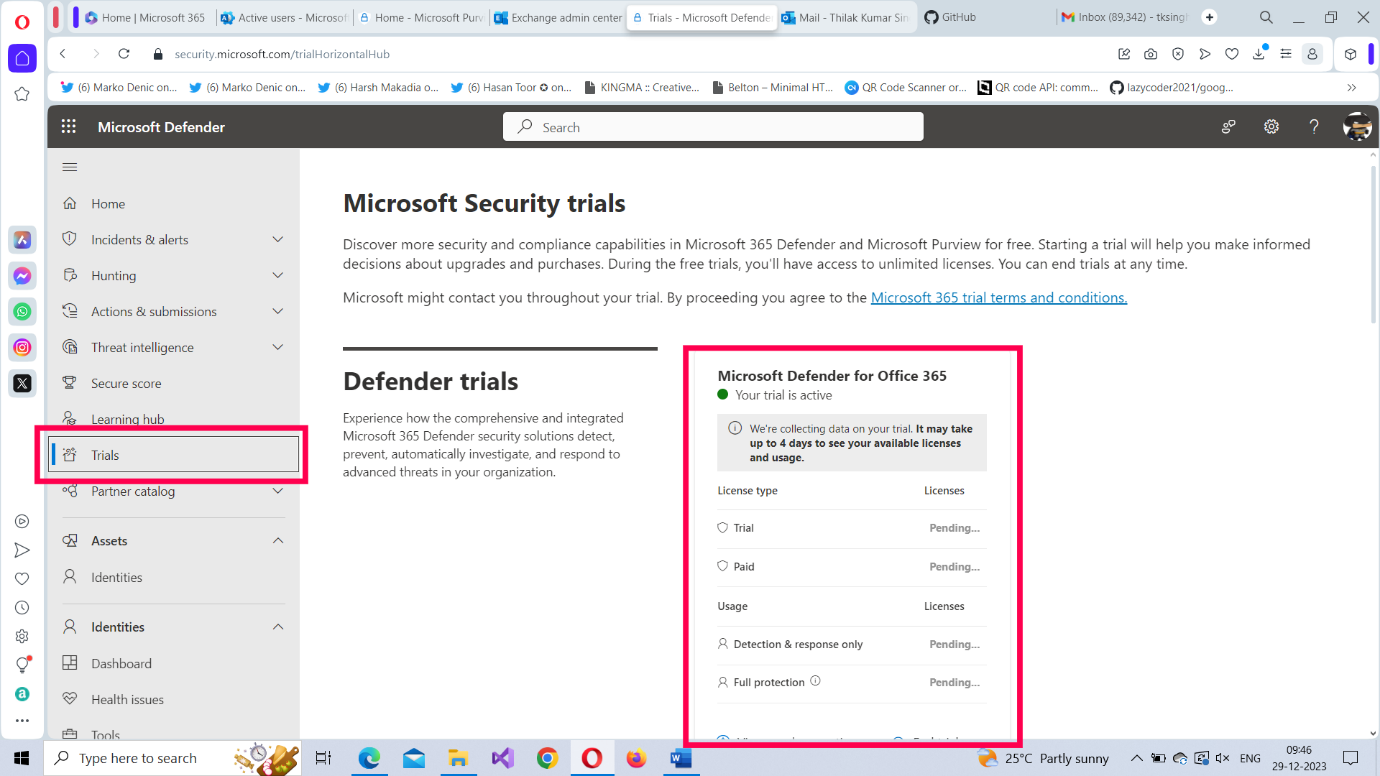Collapse the navigation with the hamburger icon
This screenshot has height=776, width=1380.
point(70,167)
